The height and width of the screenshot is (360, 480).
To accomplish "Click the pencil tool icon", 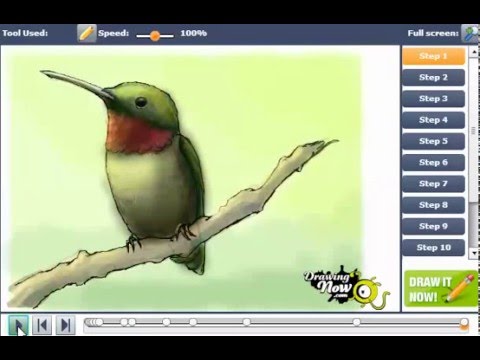I will pos(87,33).
